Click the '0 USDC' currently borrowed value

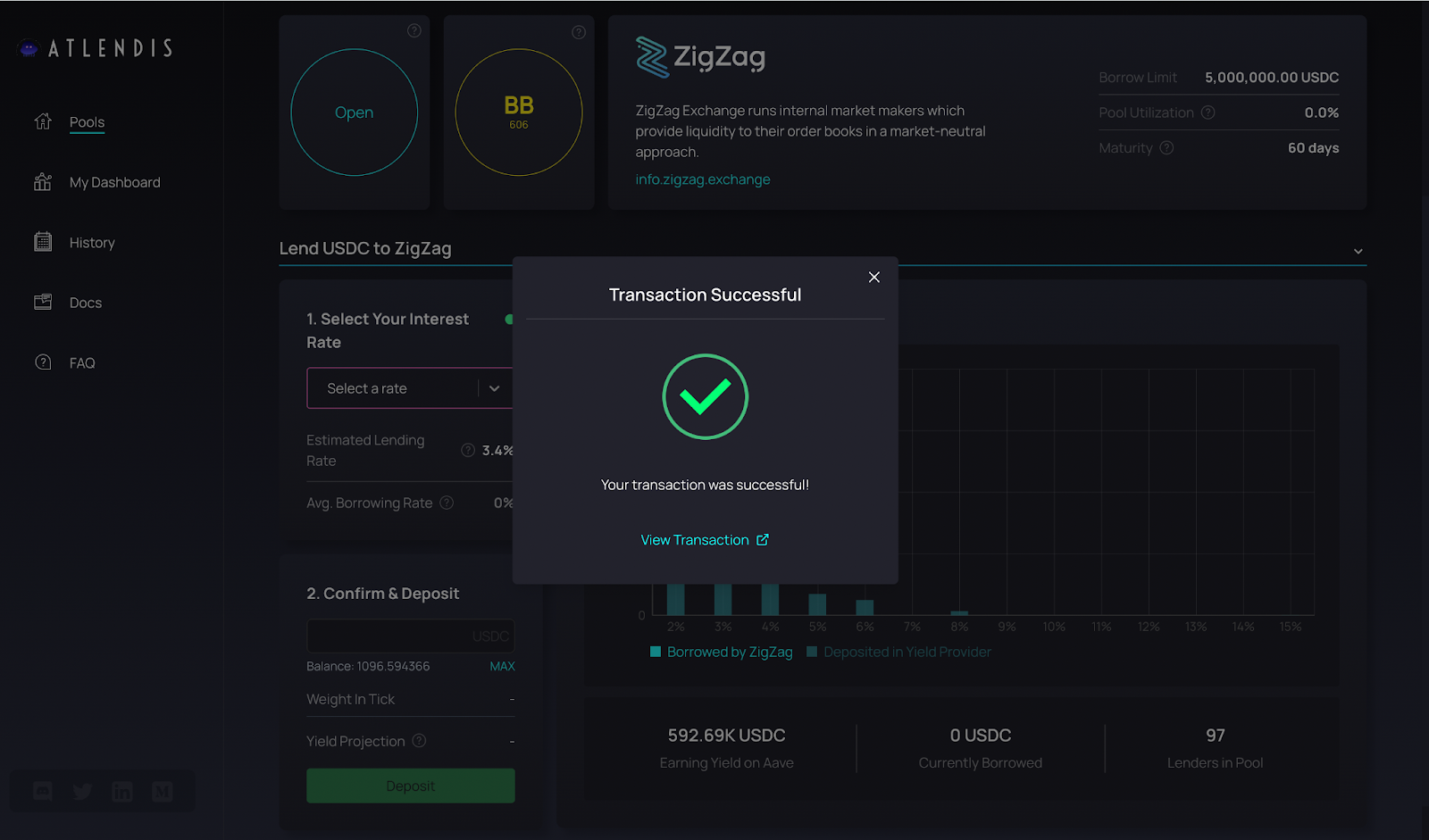[x=981, y=736]
